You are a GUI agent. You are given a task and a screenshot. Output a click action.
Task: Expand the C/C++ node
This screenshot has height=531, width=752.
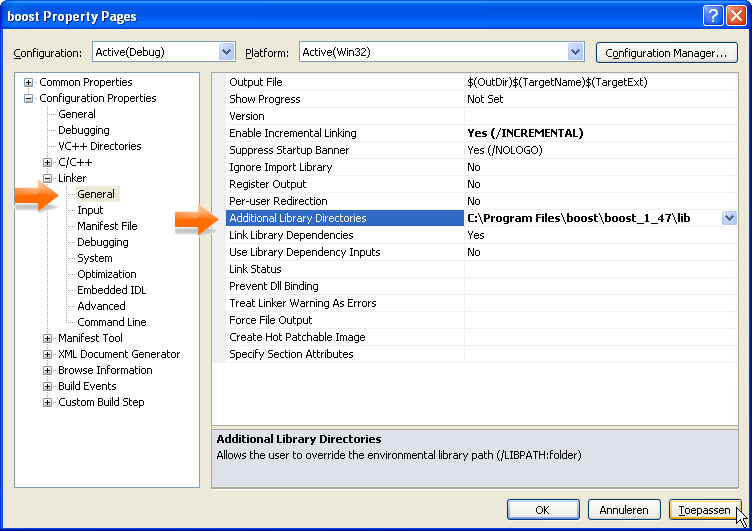coord(47,162)
